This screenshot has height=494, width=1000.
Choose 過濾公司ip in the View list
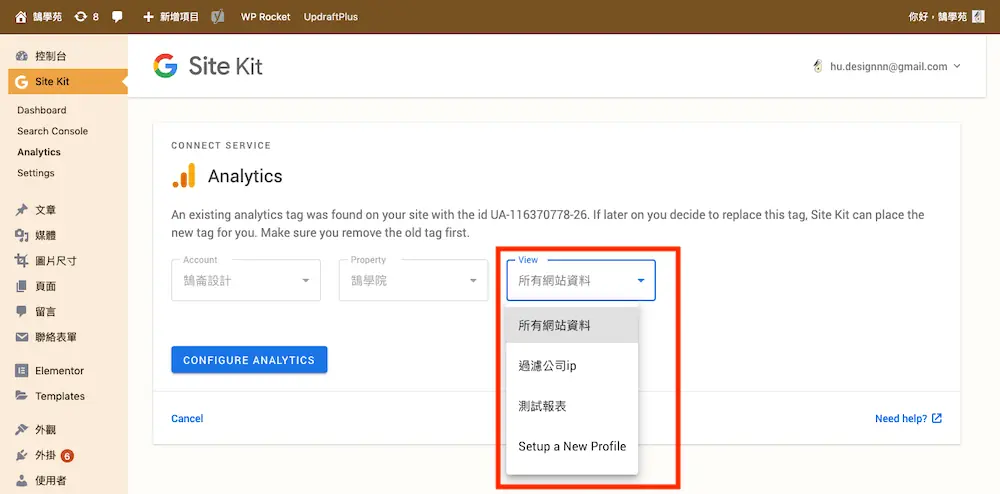(572, 366)
